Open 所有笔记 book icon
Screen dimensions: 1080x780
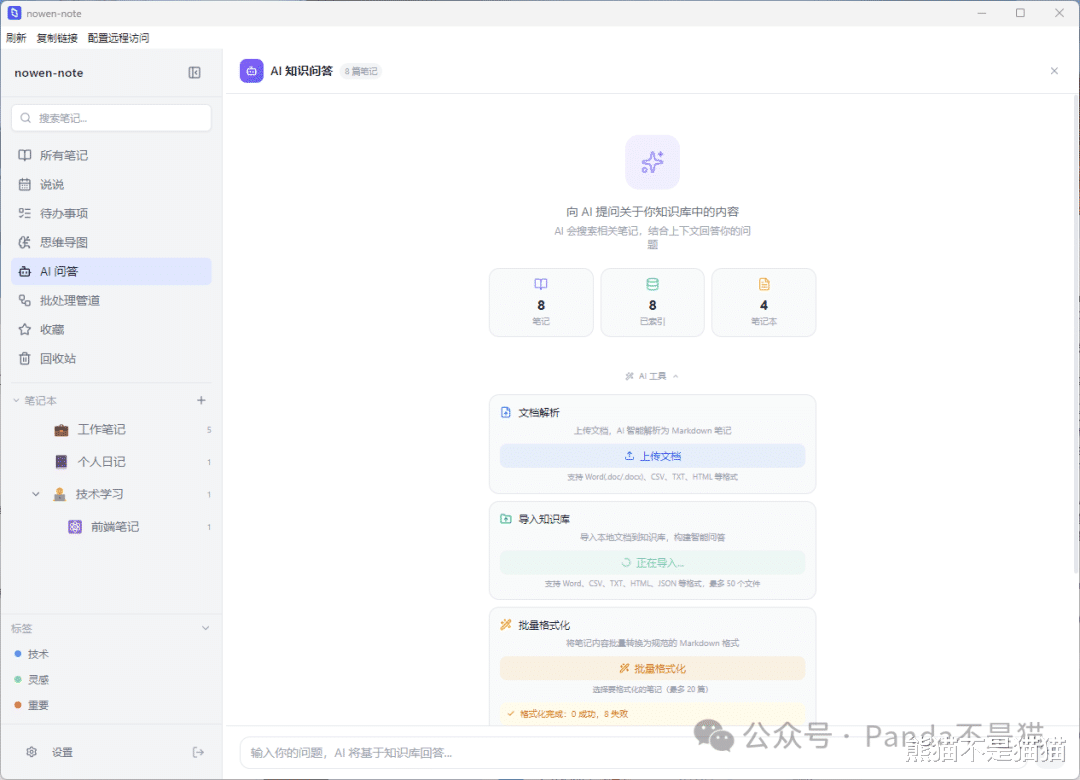click(x=25, y=155)
